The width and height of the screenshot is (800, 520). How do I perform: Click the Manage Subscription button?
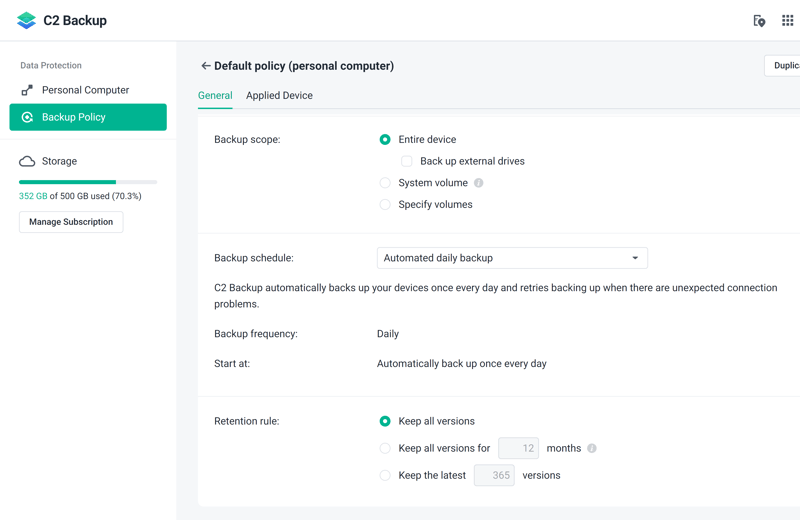click(71, 222)
